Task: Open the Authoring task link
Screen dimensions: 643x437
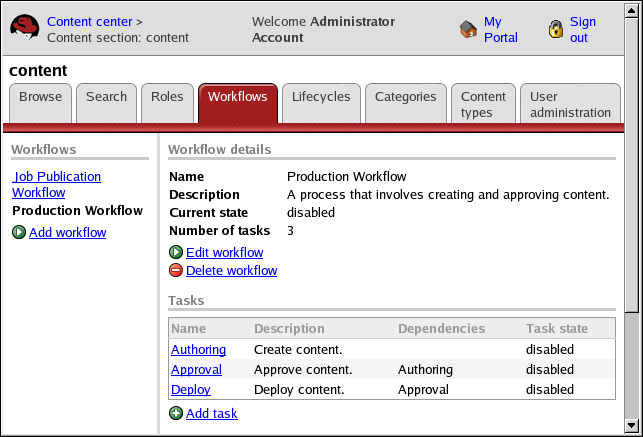Action: pyautogui.click(x=198, y=349)
